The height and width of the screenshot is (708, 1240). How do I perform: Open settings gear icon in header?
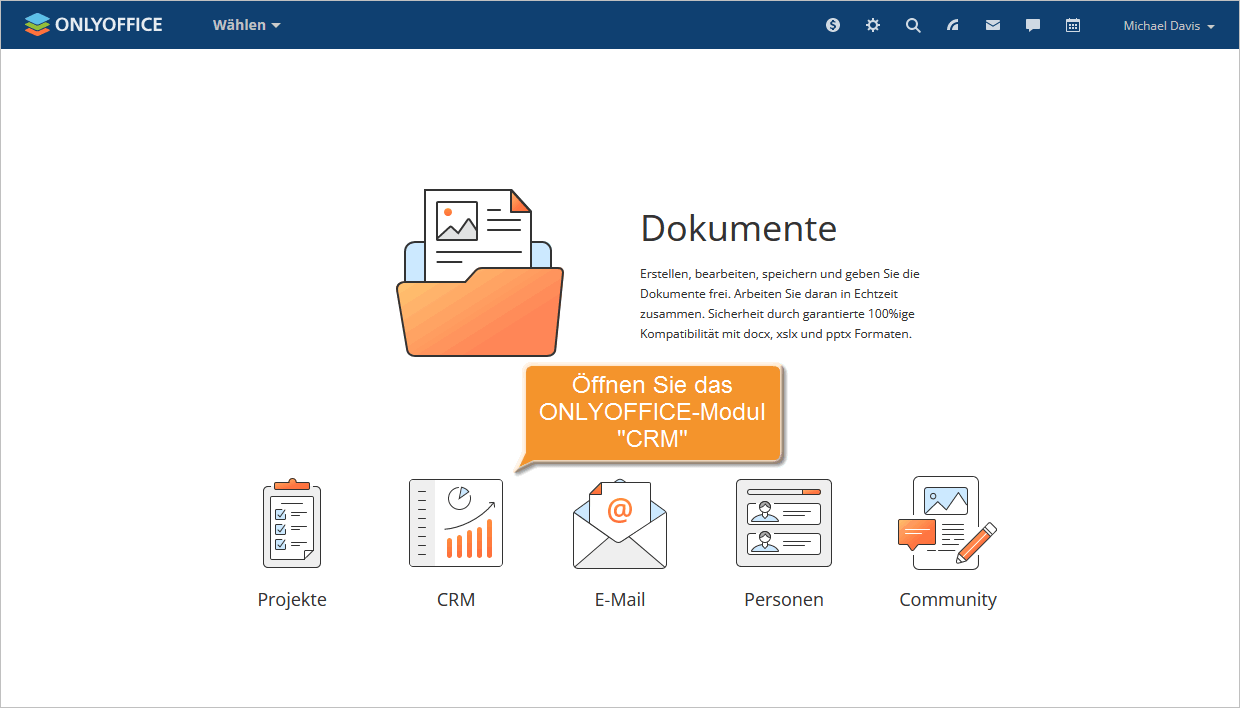click(873, 25)
